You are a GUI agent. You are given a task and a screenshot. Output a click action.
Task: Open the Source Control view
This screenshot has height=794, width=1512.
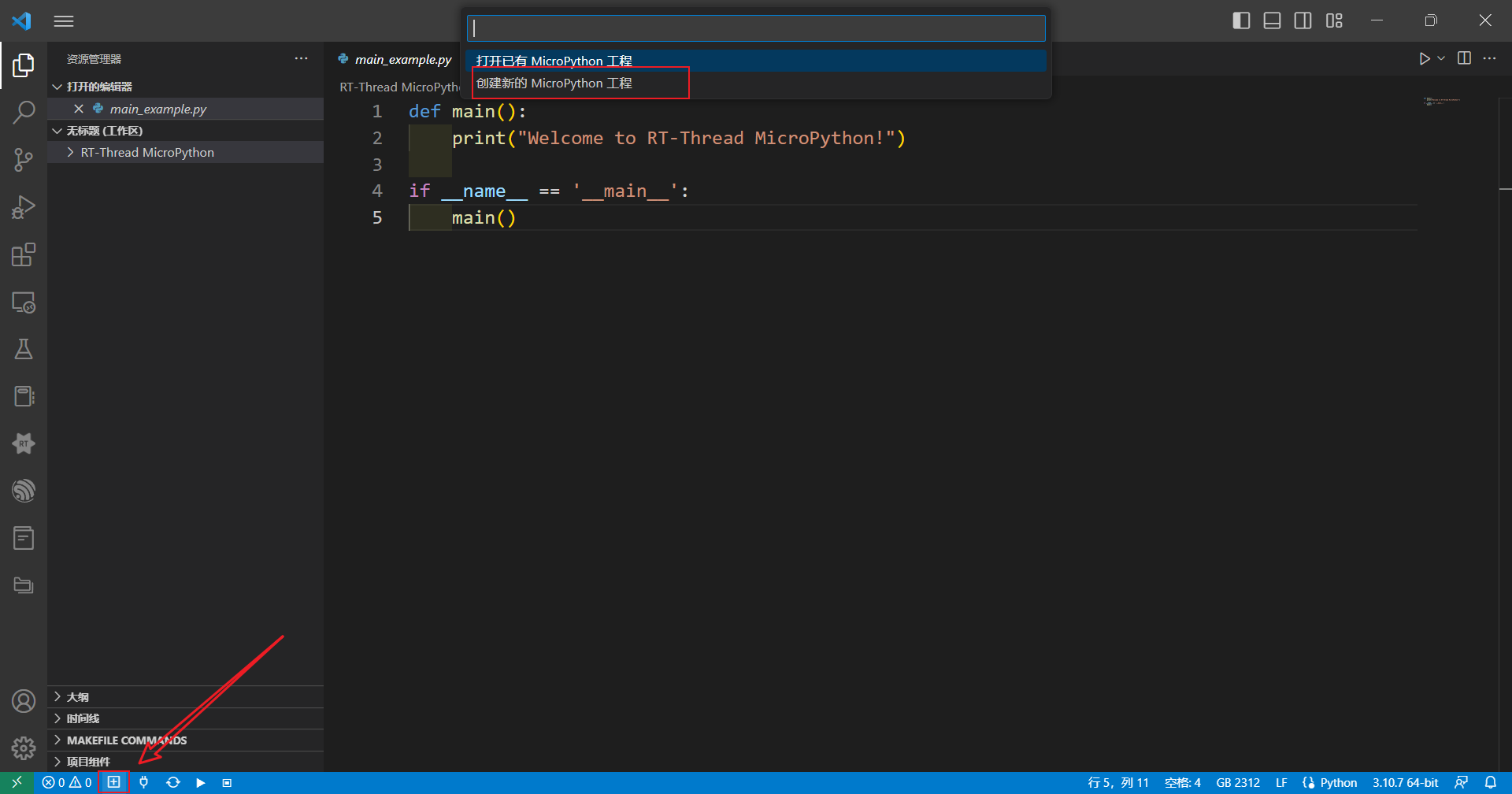coord(24,160)
